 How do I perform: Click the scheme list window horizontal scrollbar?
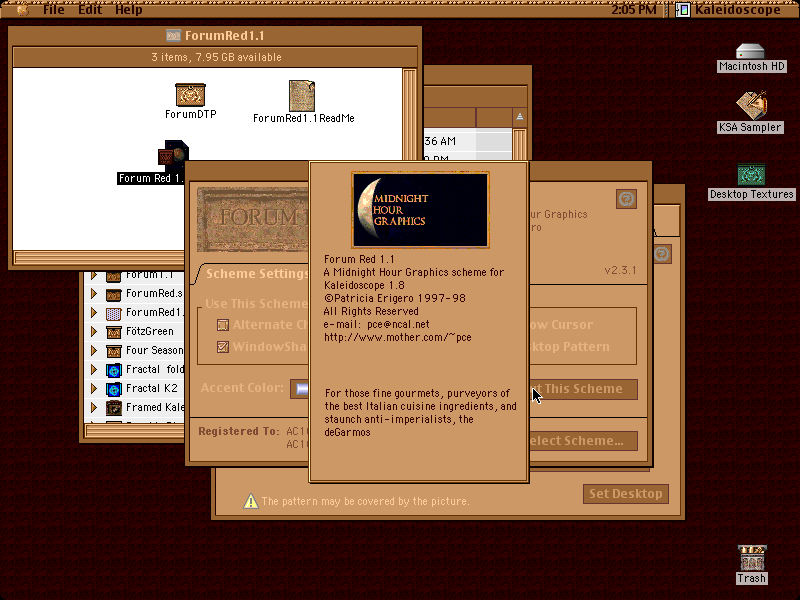tap(135, 432)
